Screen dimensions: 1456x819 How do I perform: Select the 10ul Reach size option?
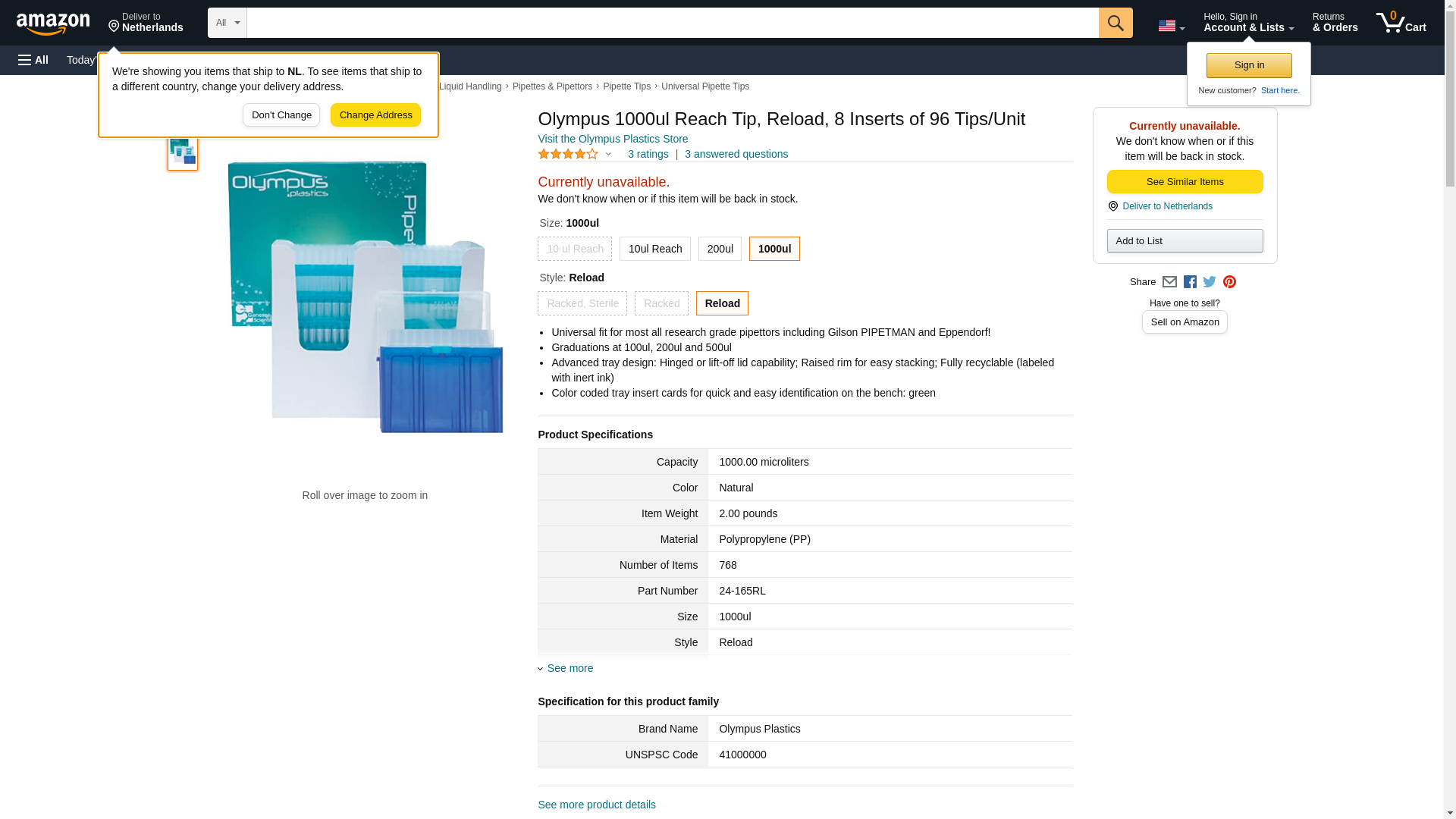[x=654, y=249]
